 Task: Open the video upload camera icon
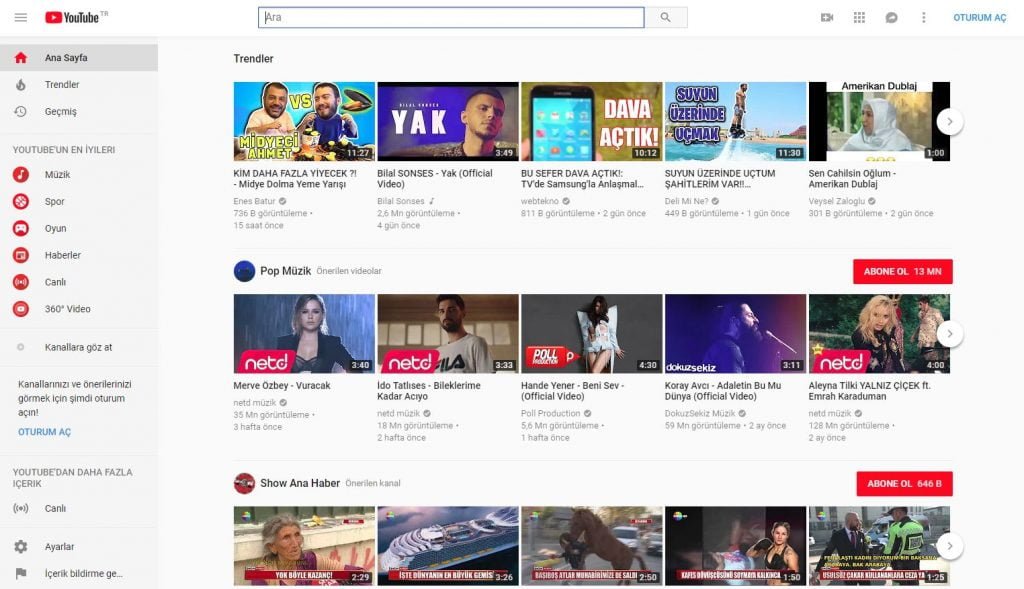827,18
